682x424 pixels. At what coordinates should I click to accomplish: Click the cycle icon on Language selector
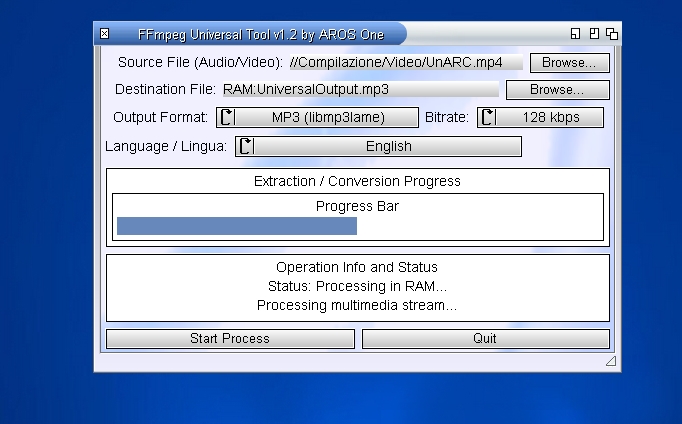coord(246,147)
